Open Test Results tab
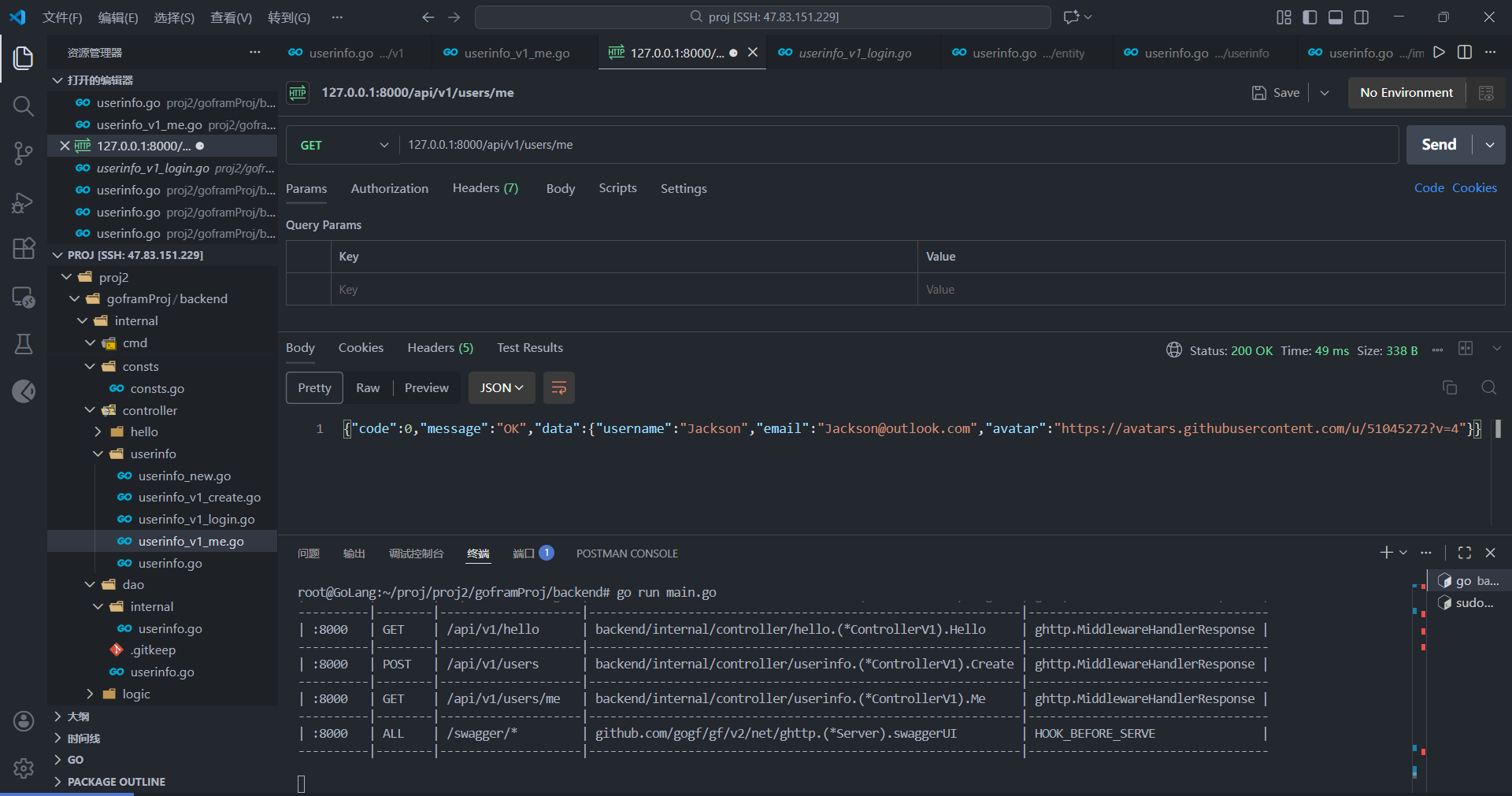 (530, 347)
